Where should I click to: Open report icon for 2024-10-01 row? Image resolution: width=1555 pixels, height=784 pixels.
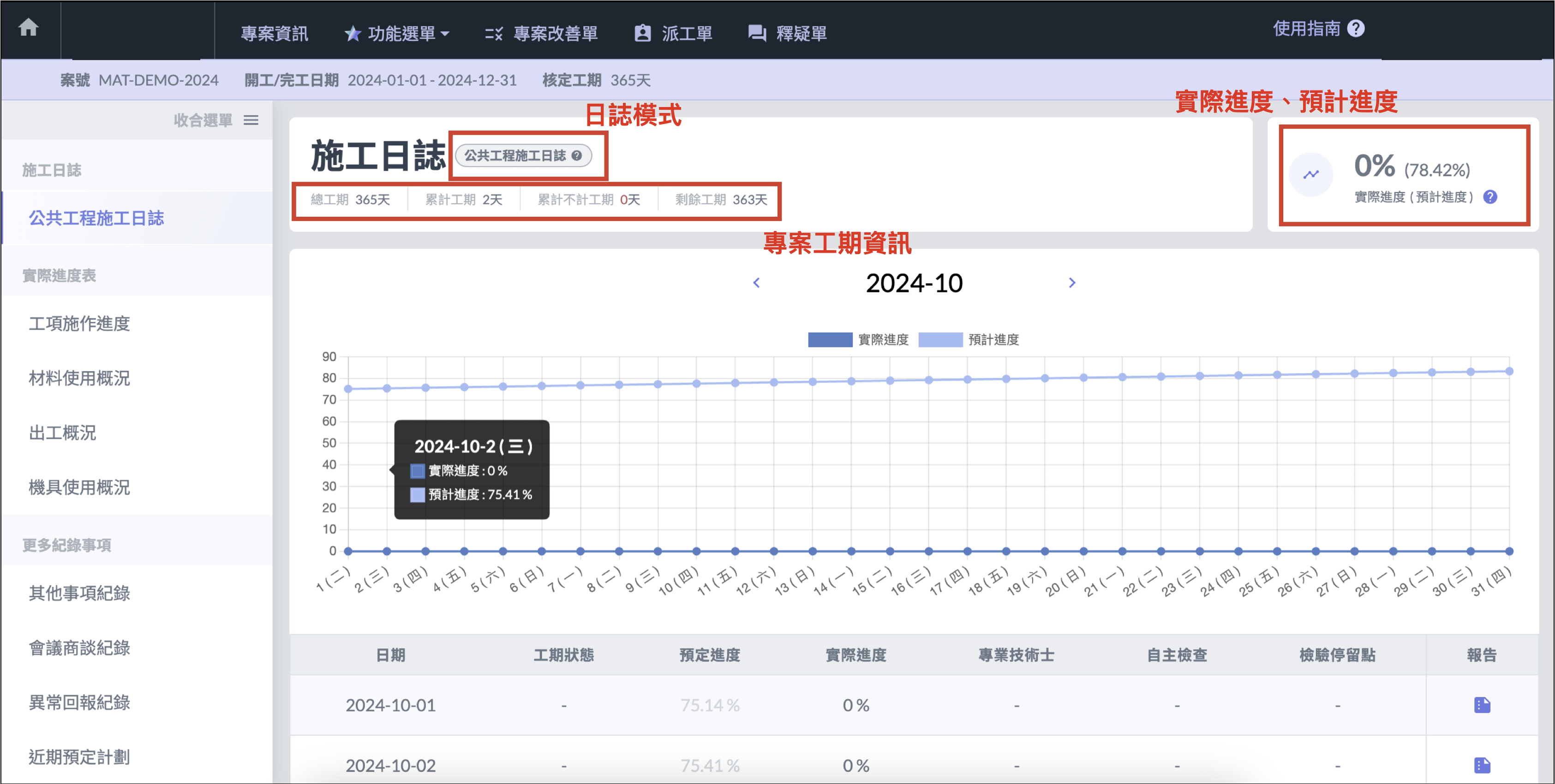tap(1482, 705)
